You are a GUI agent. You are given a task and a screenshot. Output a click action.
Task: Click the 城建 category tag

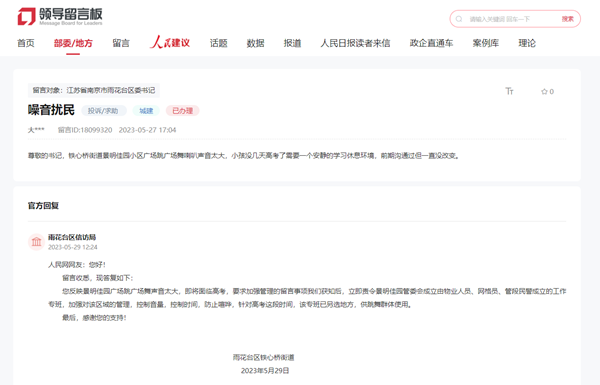(146, 111)
